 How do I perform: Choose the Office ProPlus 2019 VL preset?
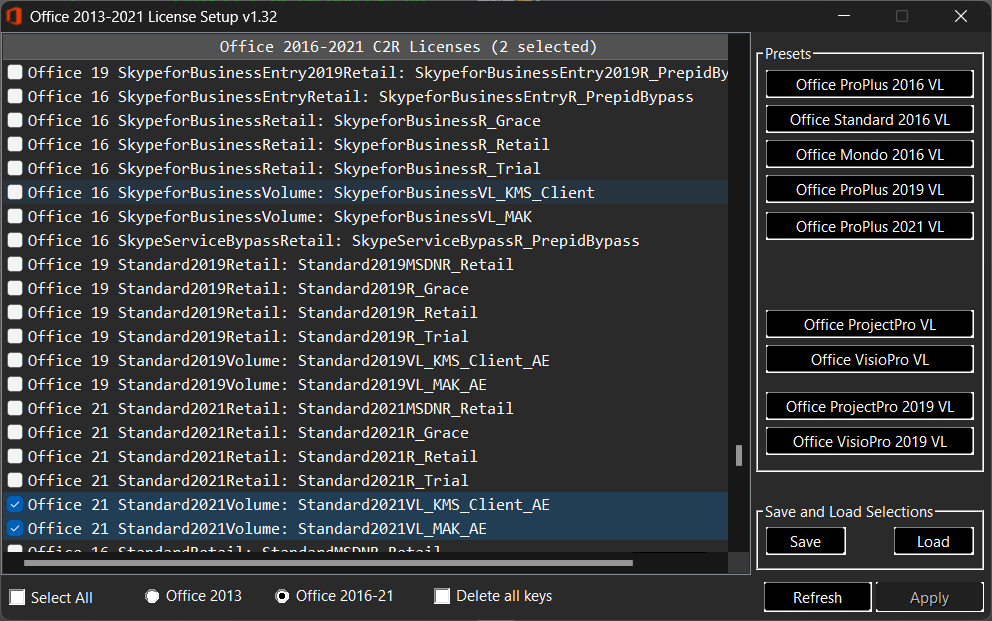point(869,189)
